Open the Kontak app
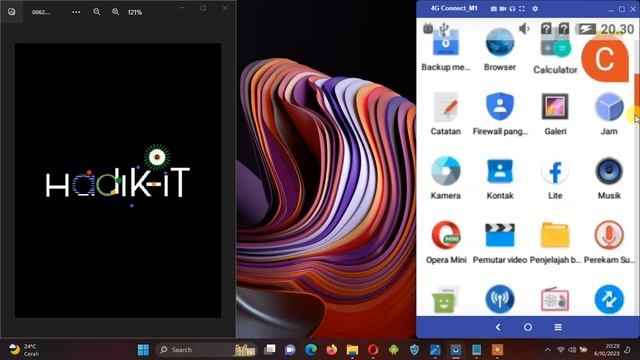The height and width of the screenshot is (360, 640). coord(500,178)
